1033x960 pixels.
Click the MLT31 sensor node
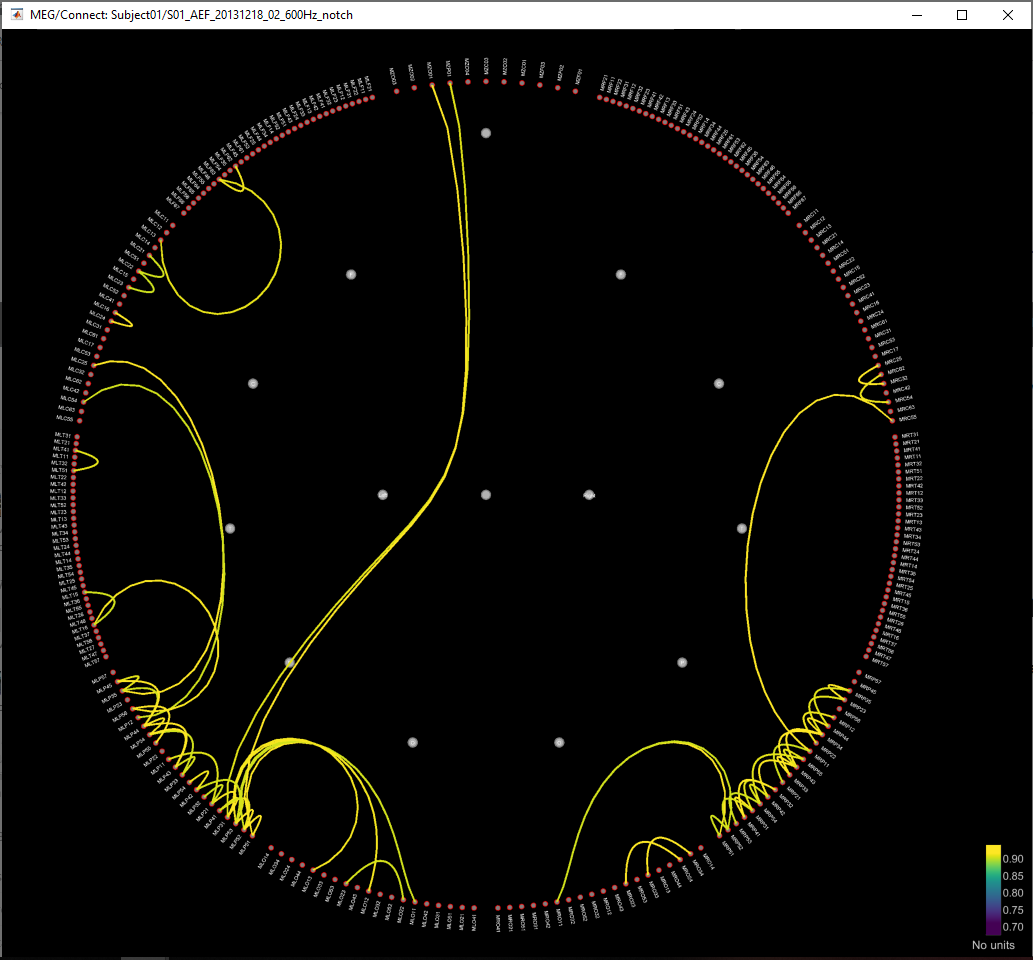[x=78, y=436]
